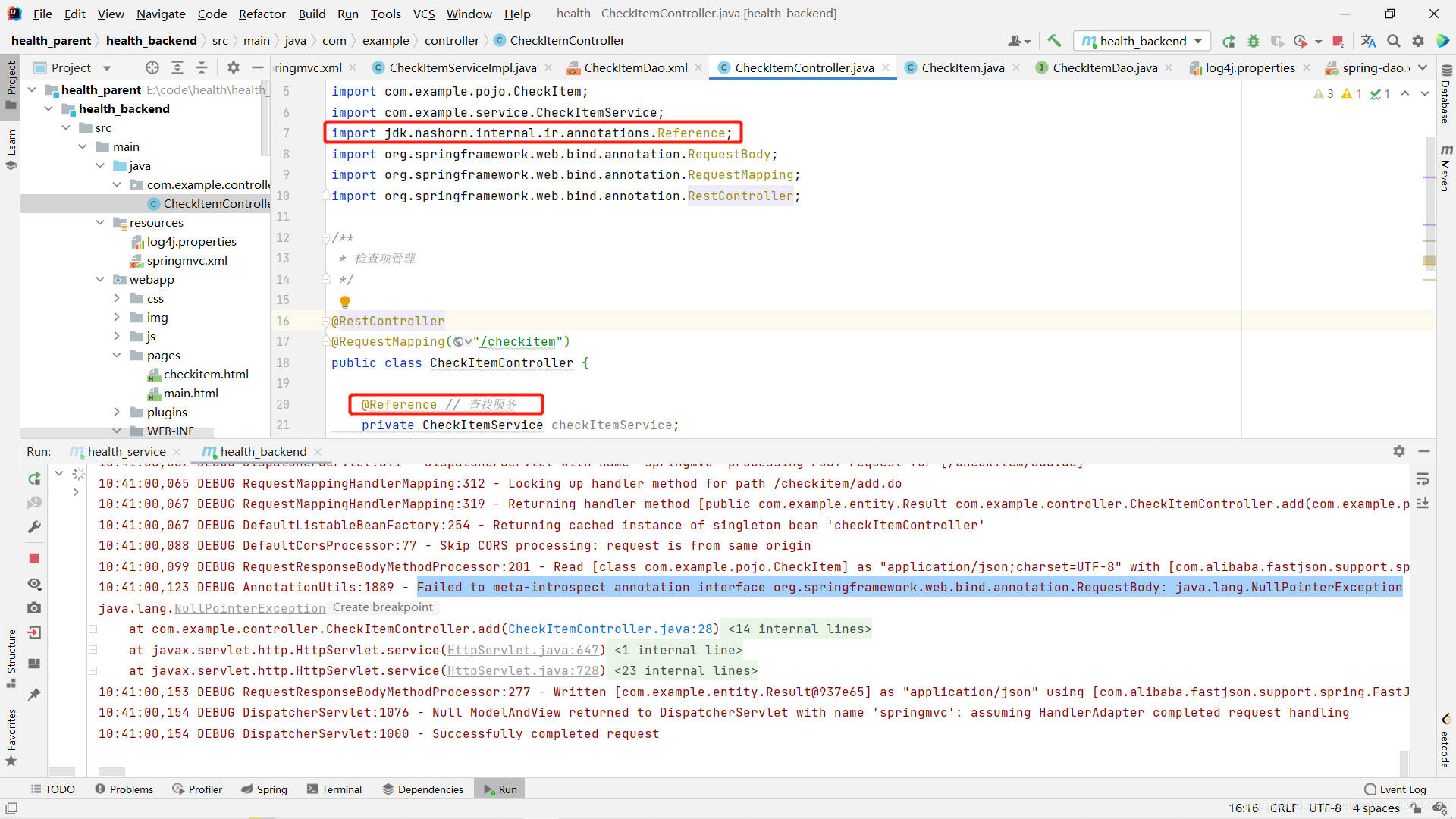Profile the app with the profiler clock icon
Viewport: 1456px width, 819px height.
pos(1301,41)
